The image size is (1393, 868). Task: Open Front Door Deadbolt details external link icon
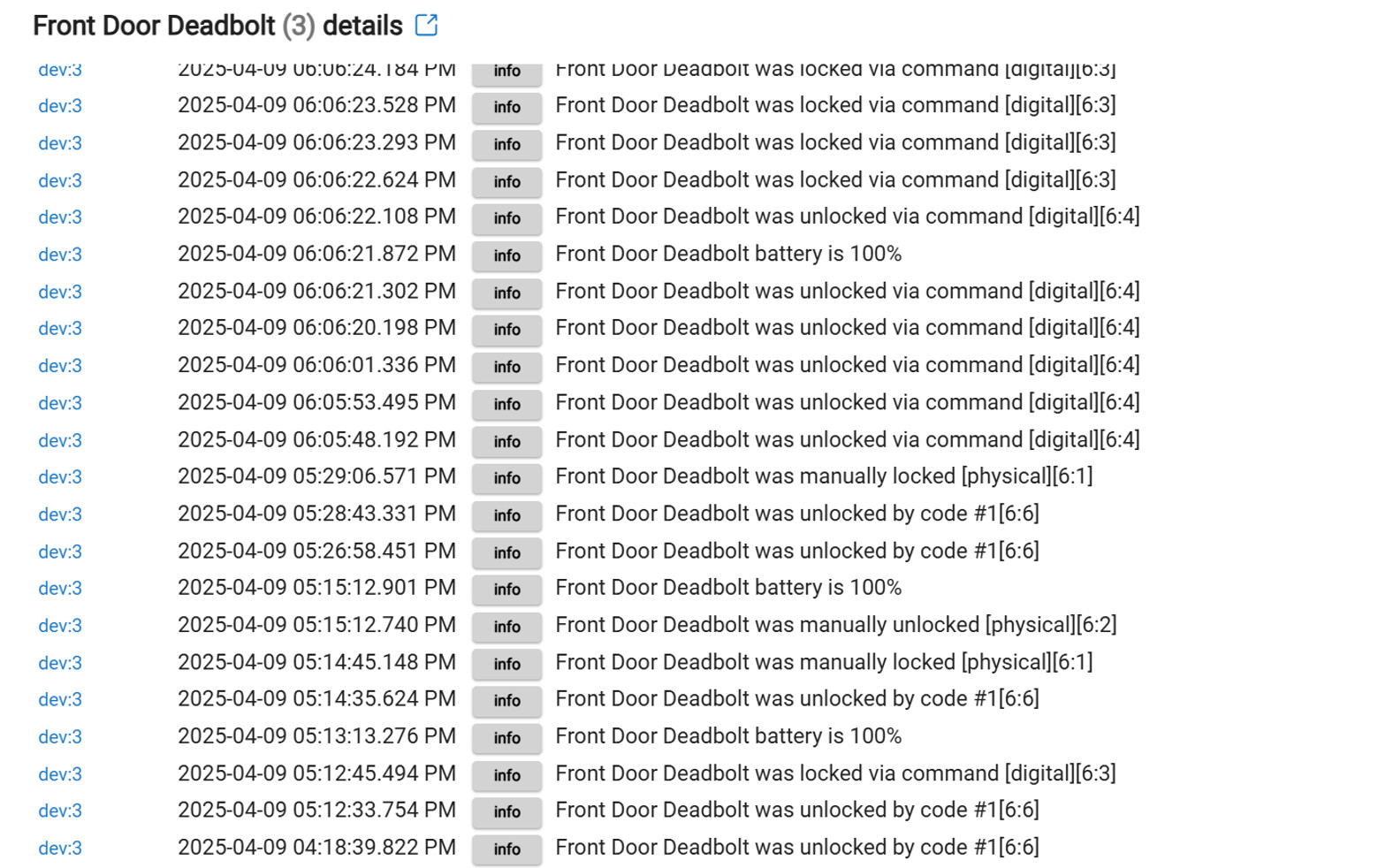pos(426,25)
